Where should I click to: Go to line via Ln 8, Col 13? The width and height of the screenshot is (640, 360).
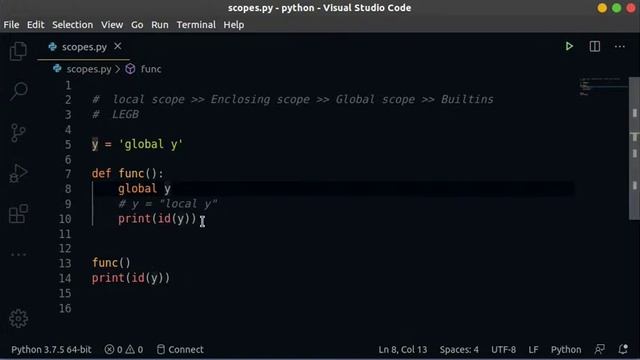click(x=402, y=349)
